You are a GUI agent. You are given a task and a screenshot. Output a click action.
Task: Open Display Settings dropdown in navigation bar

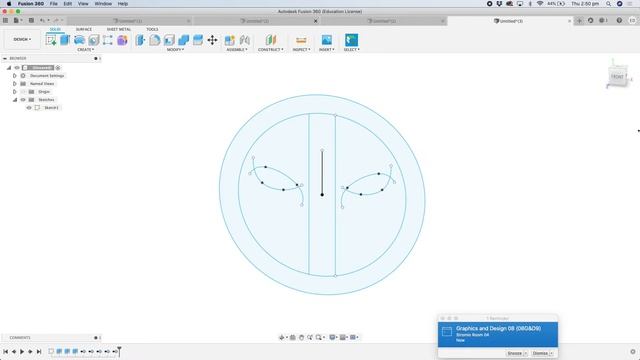pyautogui.click(x=333, y=338)
